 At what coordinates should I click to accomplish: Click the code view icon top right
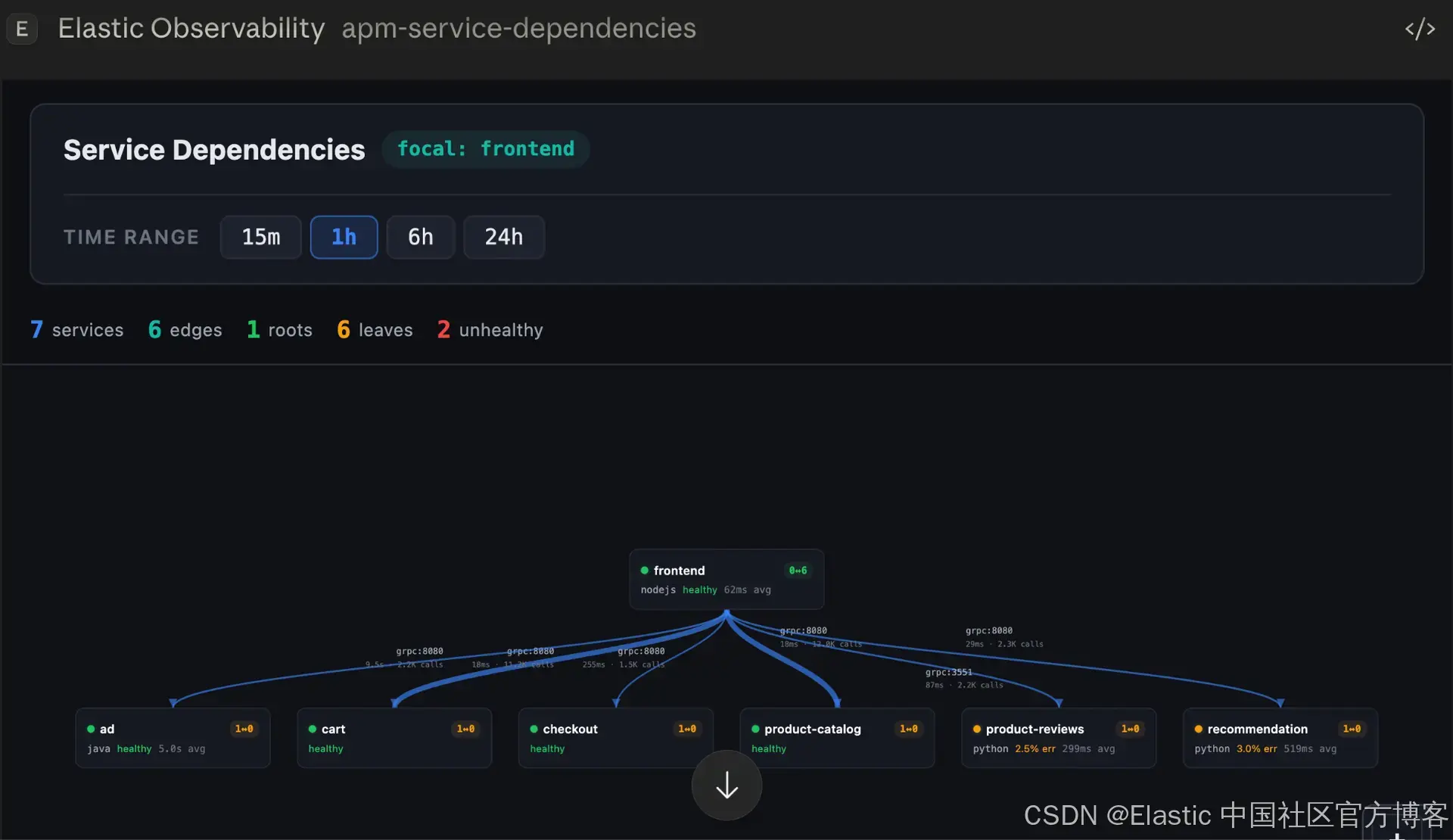[x=1420, y=29]
